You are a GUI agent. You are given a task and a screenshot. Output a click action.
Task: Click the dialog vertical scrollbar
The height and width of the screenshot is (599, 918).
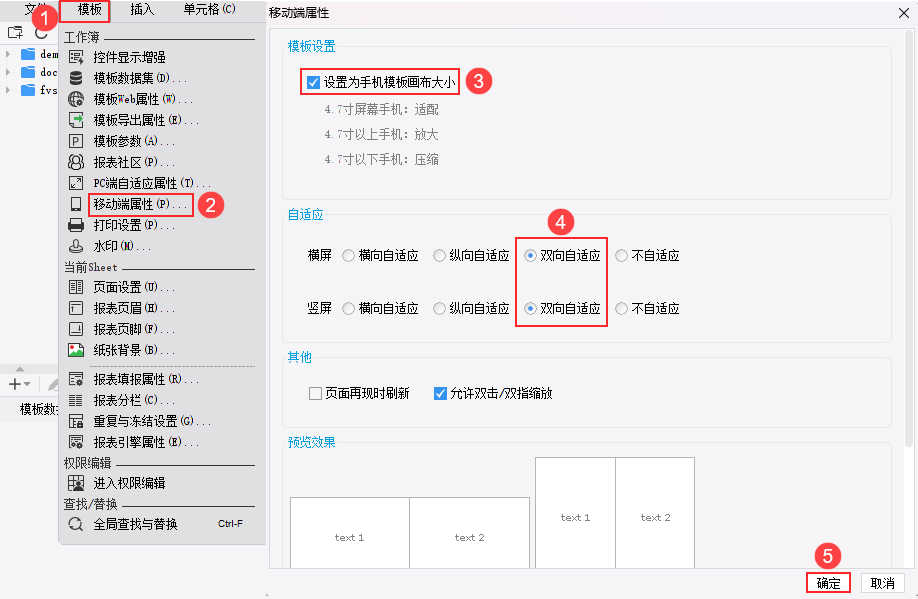pos(909,240)
